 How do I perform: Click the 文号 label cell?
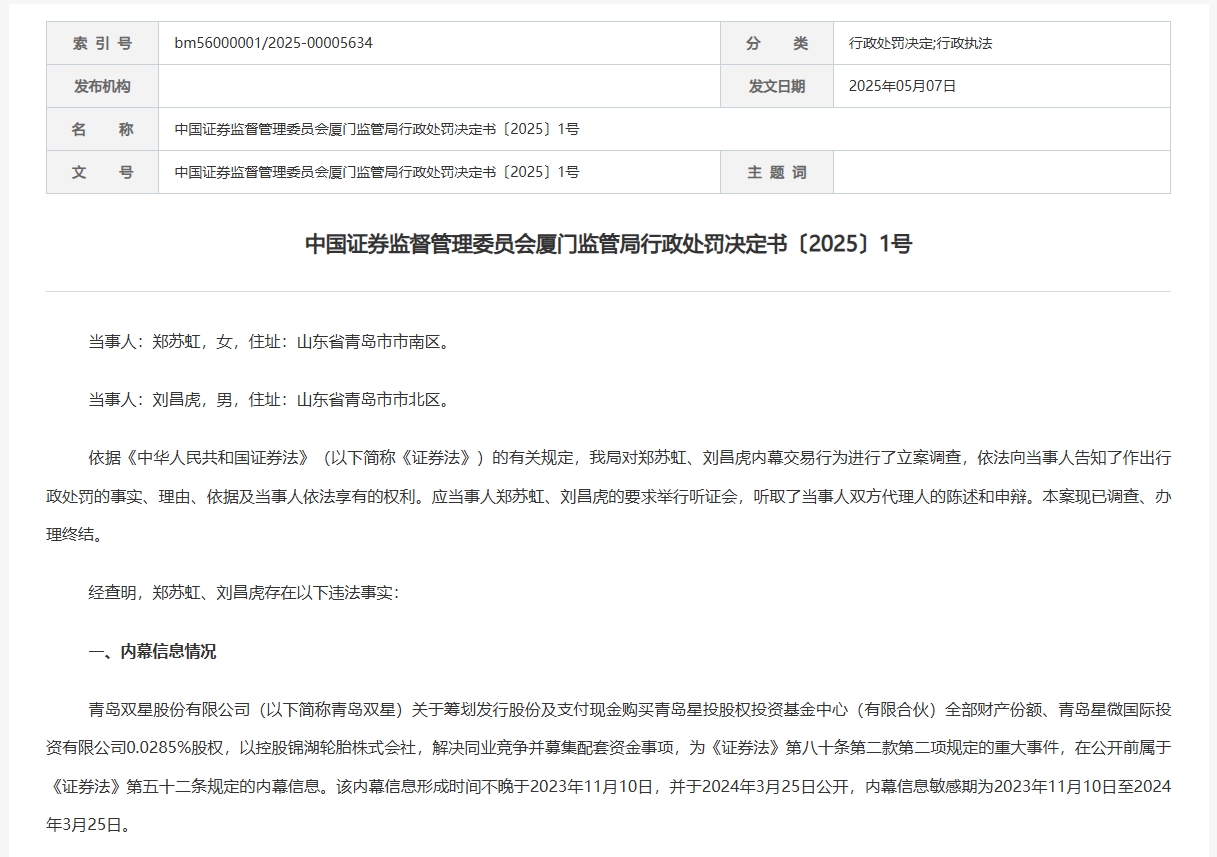pos(102,172)
